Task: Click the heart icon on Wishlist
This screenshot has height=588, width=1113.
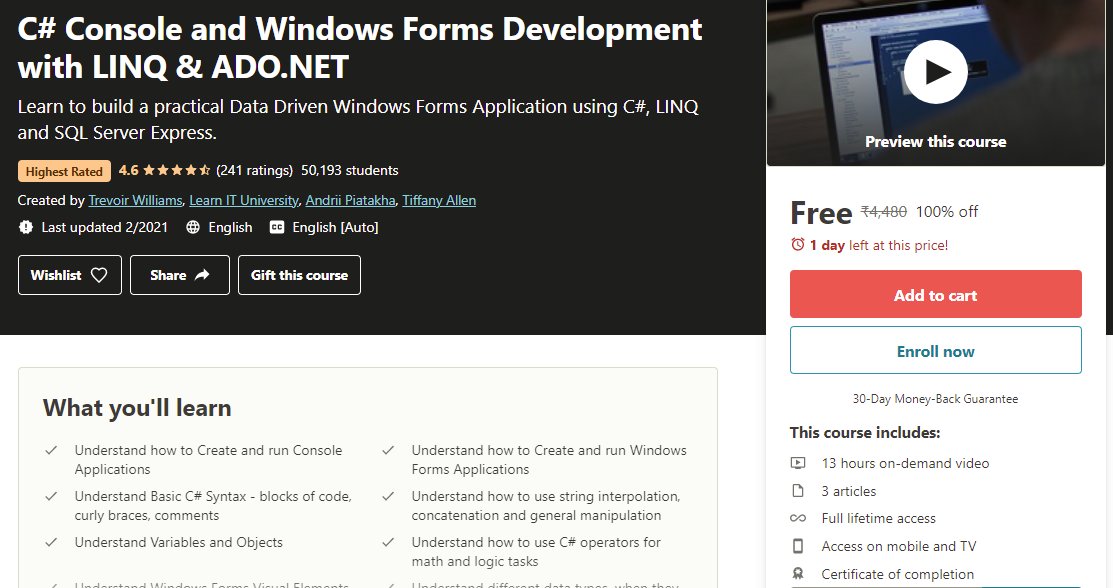Action: (99, 275)
